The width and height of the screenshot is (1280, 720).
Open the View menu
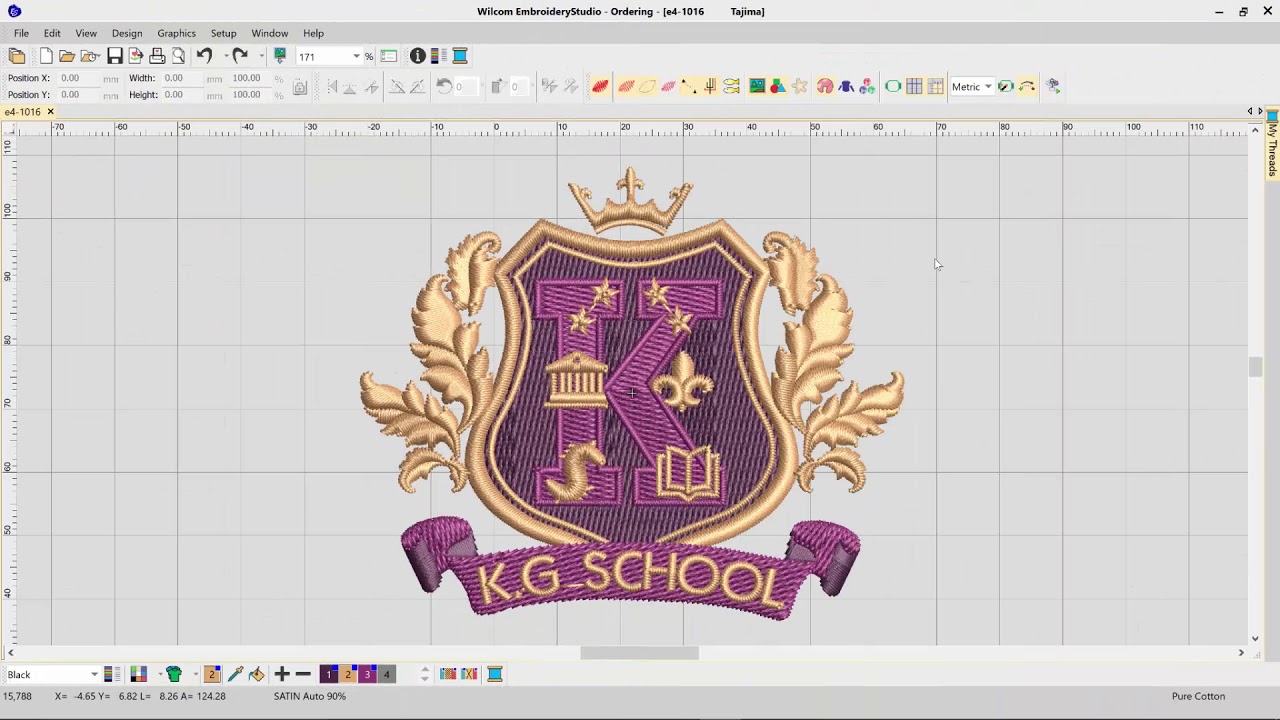click(x=86, y=33)
